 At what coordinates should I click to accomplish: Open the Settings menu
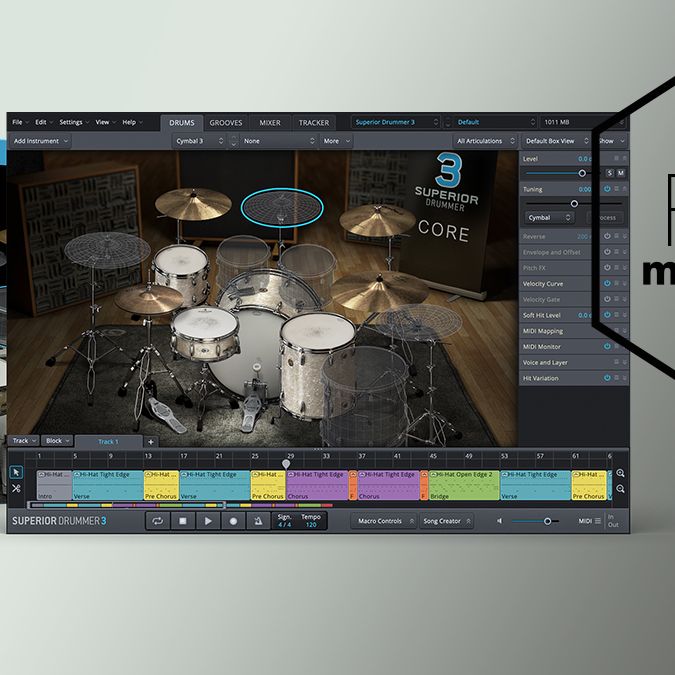[x=74, y=122]
